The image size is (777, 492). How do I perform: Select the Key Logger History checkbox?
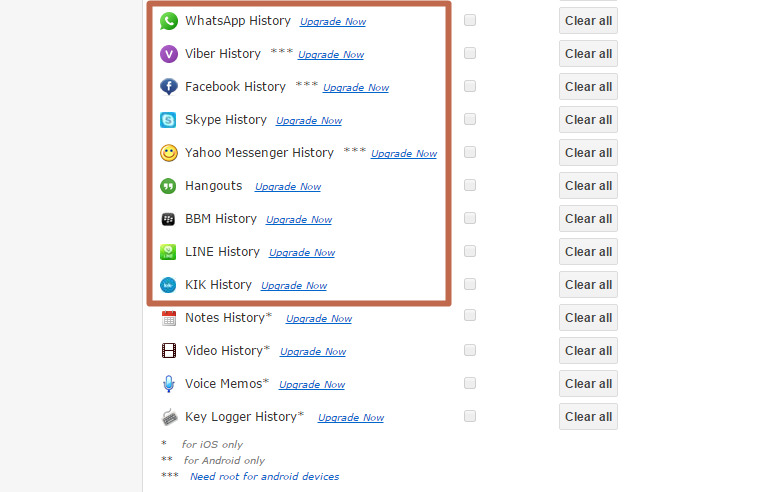coord(470,416)
